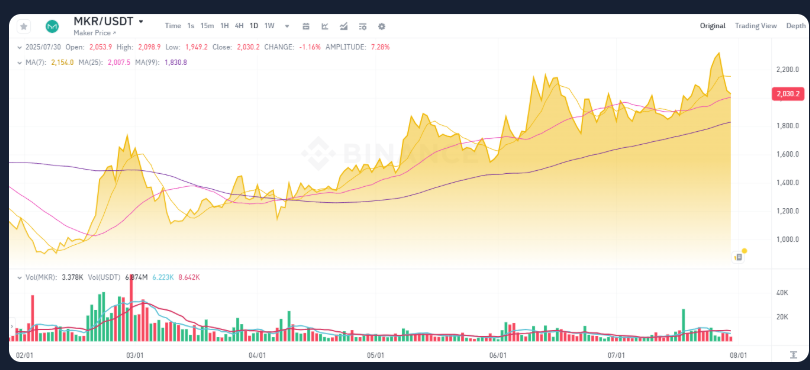Click the 06/01 date axis label
This screenshot has width=810, height=370.
click(x=497, y=356)
